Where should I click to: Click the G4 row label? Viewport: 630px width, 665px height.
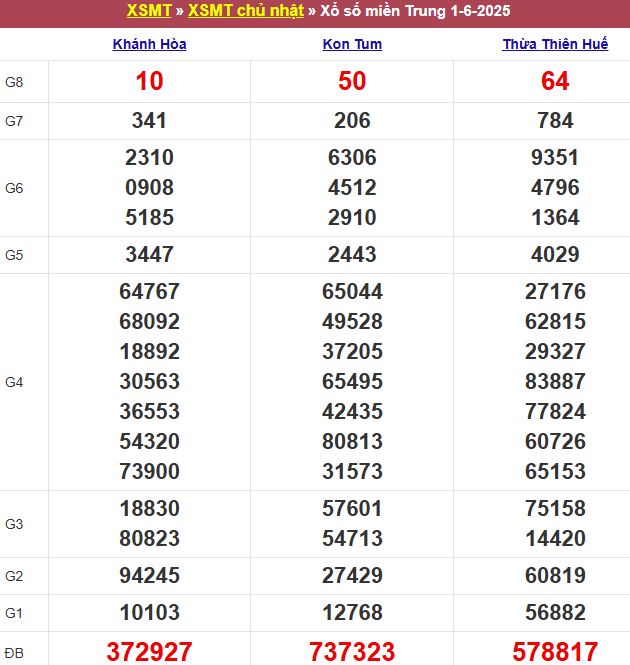14,382
